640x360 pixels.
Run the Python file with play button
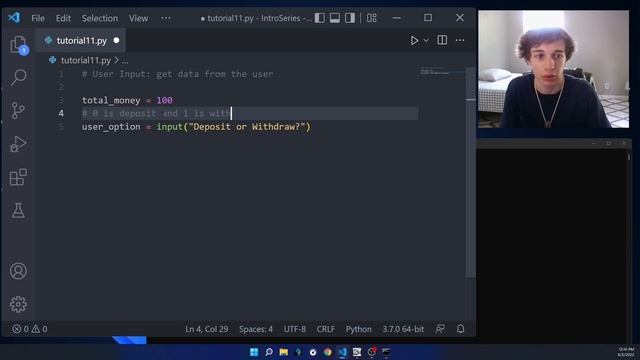tap(414, 40)
